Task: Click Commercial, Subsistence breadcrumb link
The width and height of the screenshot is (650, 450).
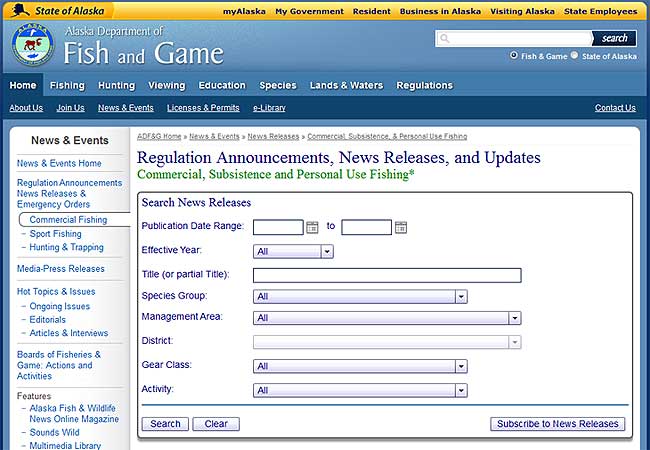Action: (387, 136)
